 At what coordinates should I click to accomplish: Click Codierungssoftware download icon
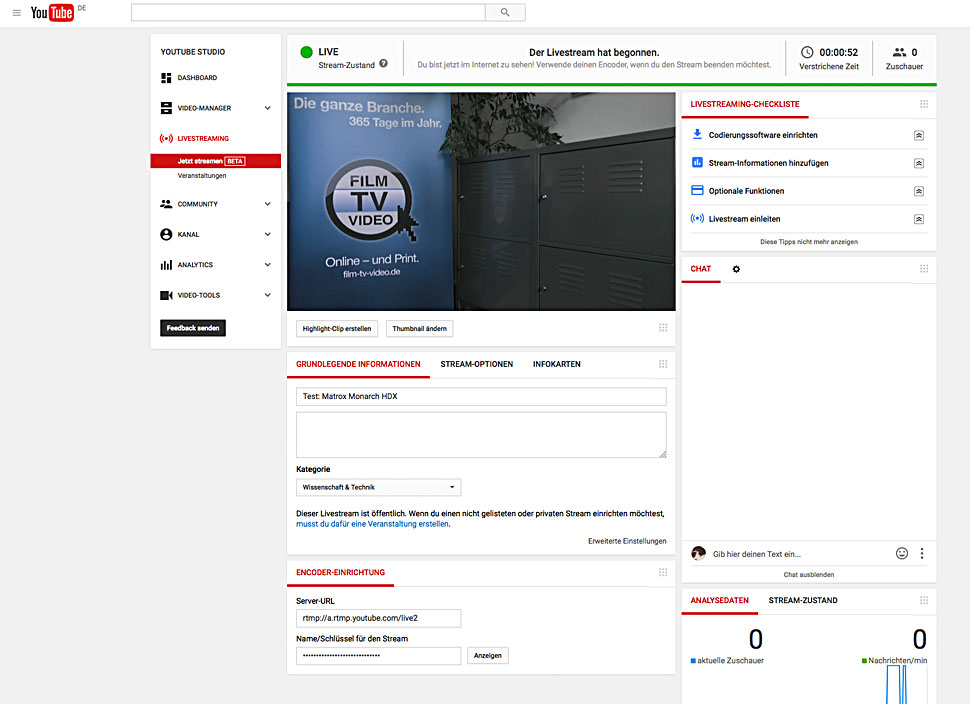tap(697, 134)
